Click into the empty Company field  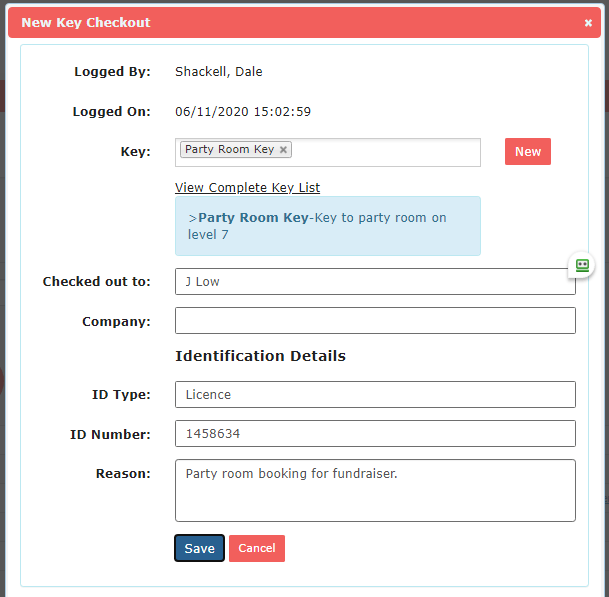pos(375,320)
